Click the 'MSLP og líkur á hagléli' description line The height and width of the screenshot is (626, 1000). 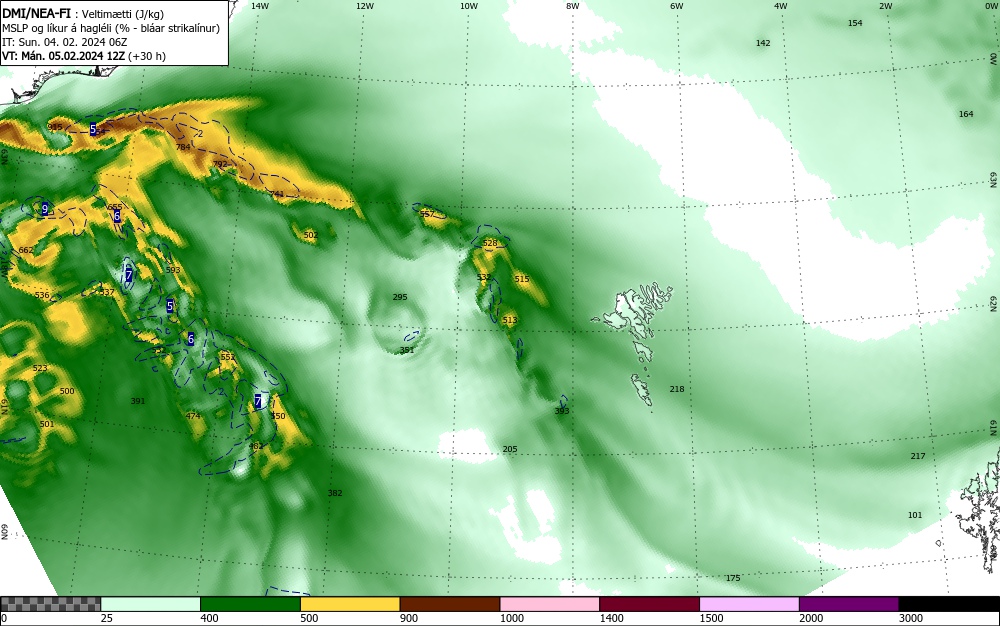point(111,28)
